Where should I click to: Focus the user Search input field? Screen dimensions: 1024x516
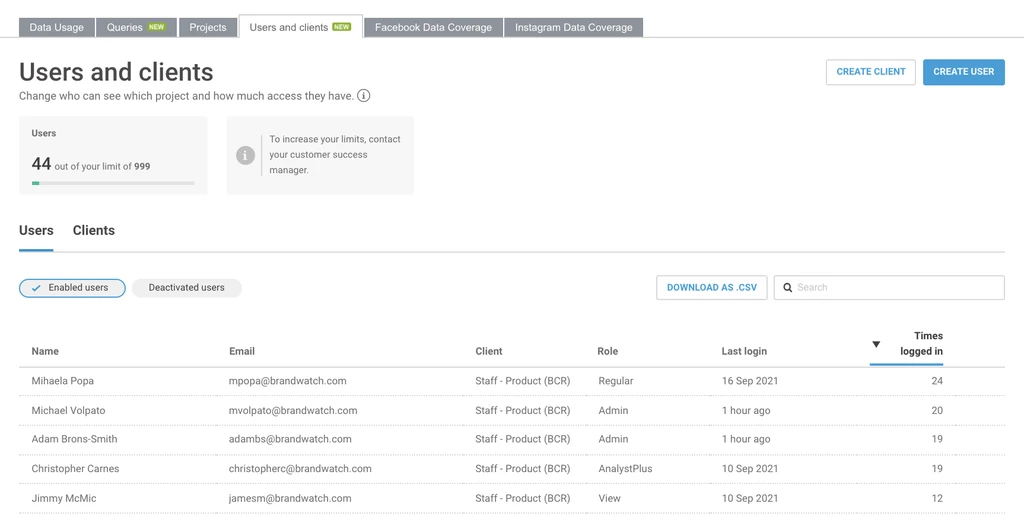896,288
